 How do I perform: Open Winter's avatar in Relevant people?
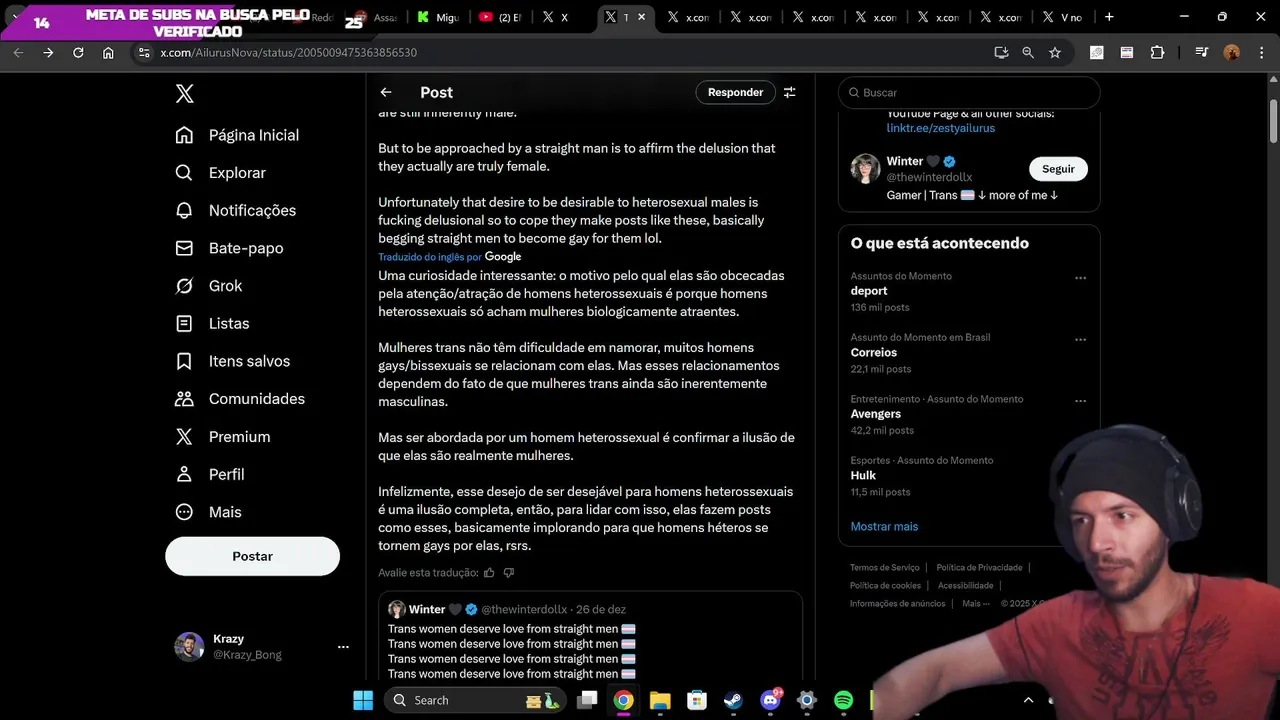pyautogui.click(x=865, y=169)
